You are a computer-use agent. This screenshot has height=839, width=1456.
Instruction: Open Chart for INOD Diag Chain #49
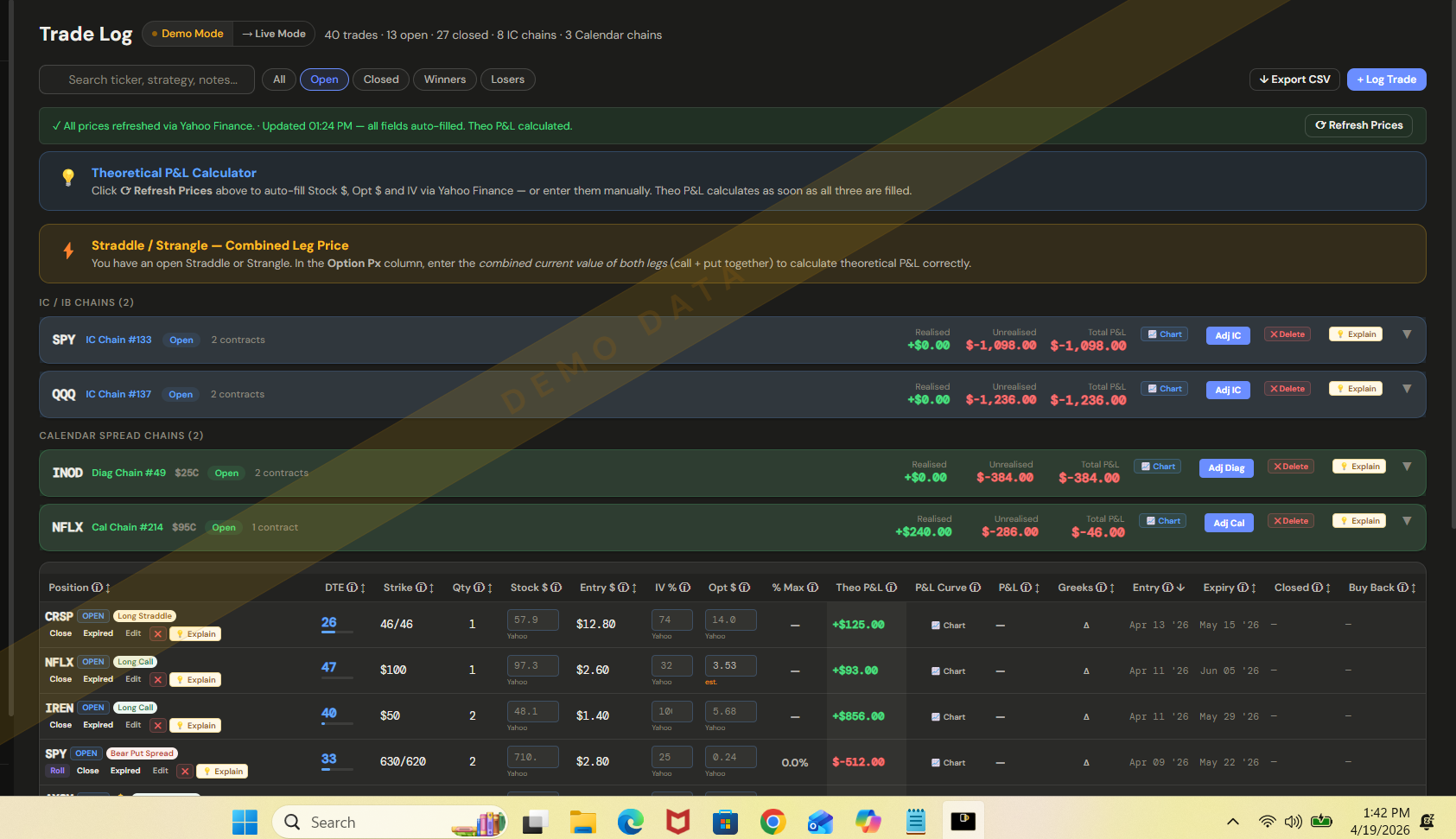1157,467
